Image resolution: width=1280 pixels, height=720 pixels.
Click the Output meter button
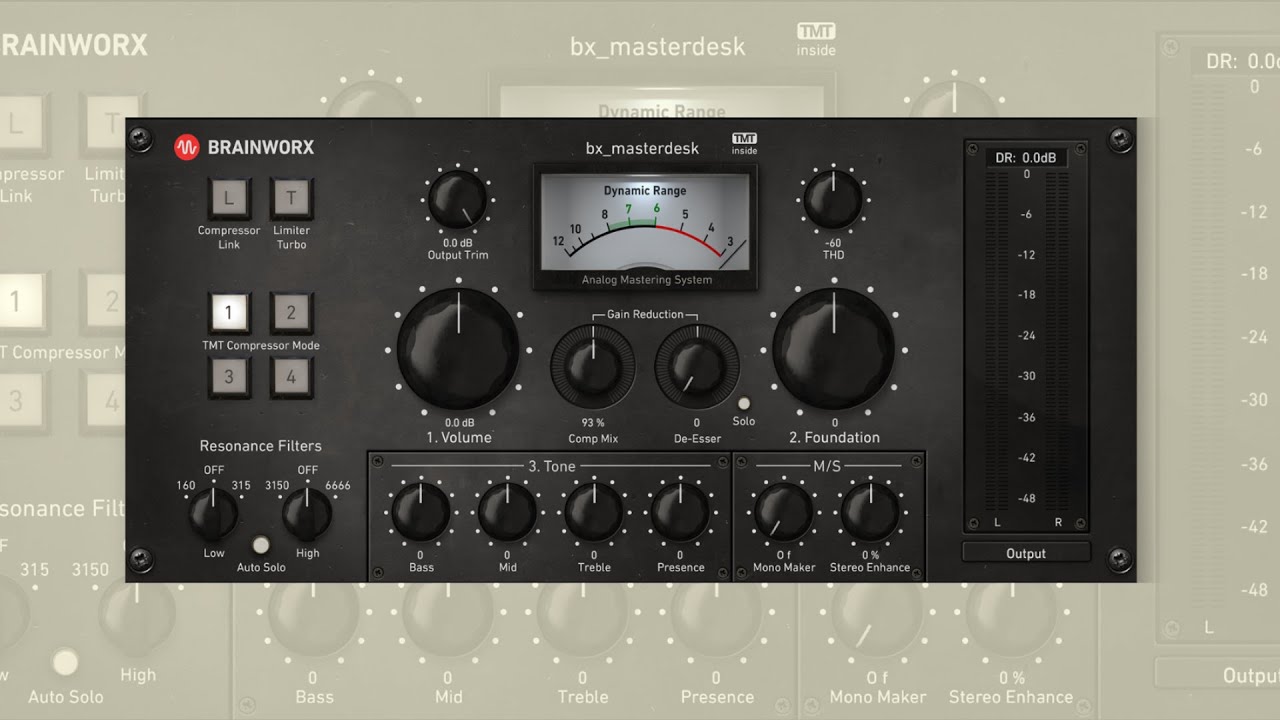[x=1026, y=553]
